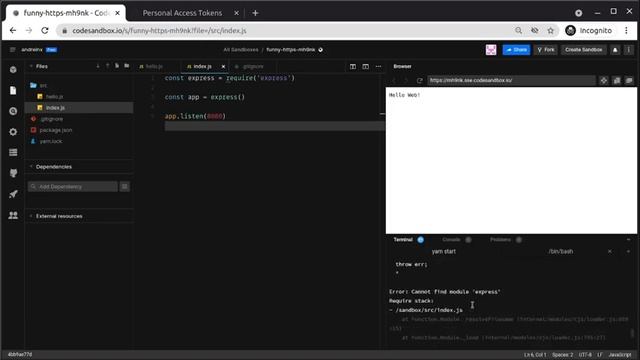Click the upload arrow in Files header
The height and width of the screenshot is (360, 640).
(107, 66)
